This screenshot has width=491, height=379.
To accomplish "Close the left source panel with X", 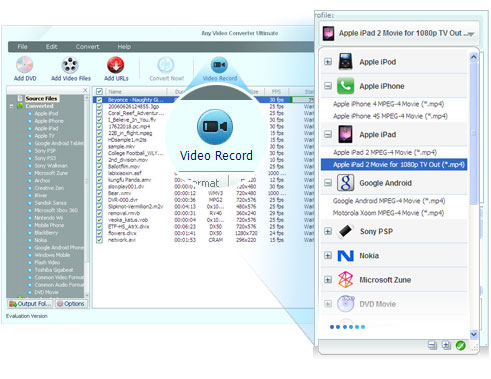I will tap(85, 90).
